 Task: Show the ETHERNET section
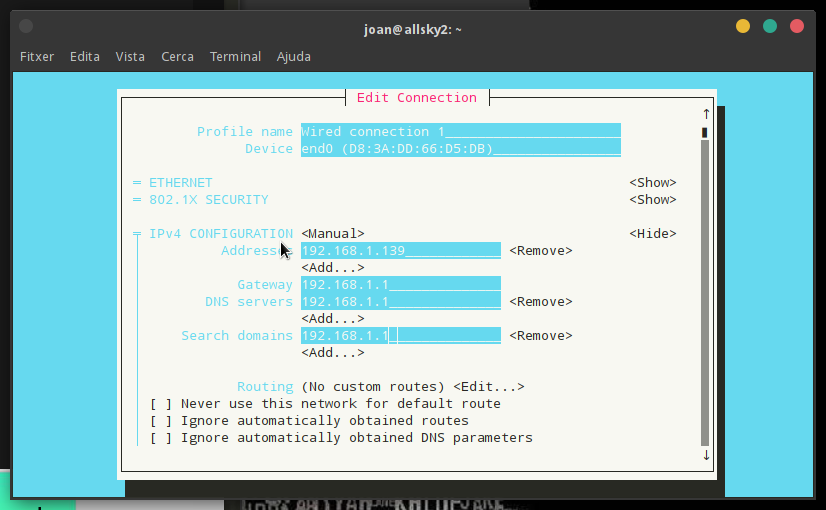(x=653, y=183)
